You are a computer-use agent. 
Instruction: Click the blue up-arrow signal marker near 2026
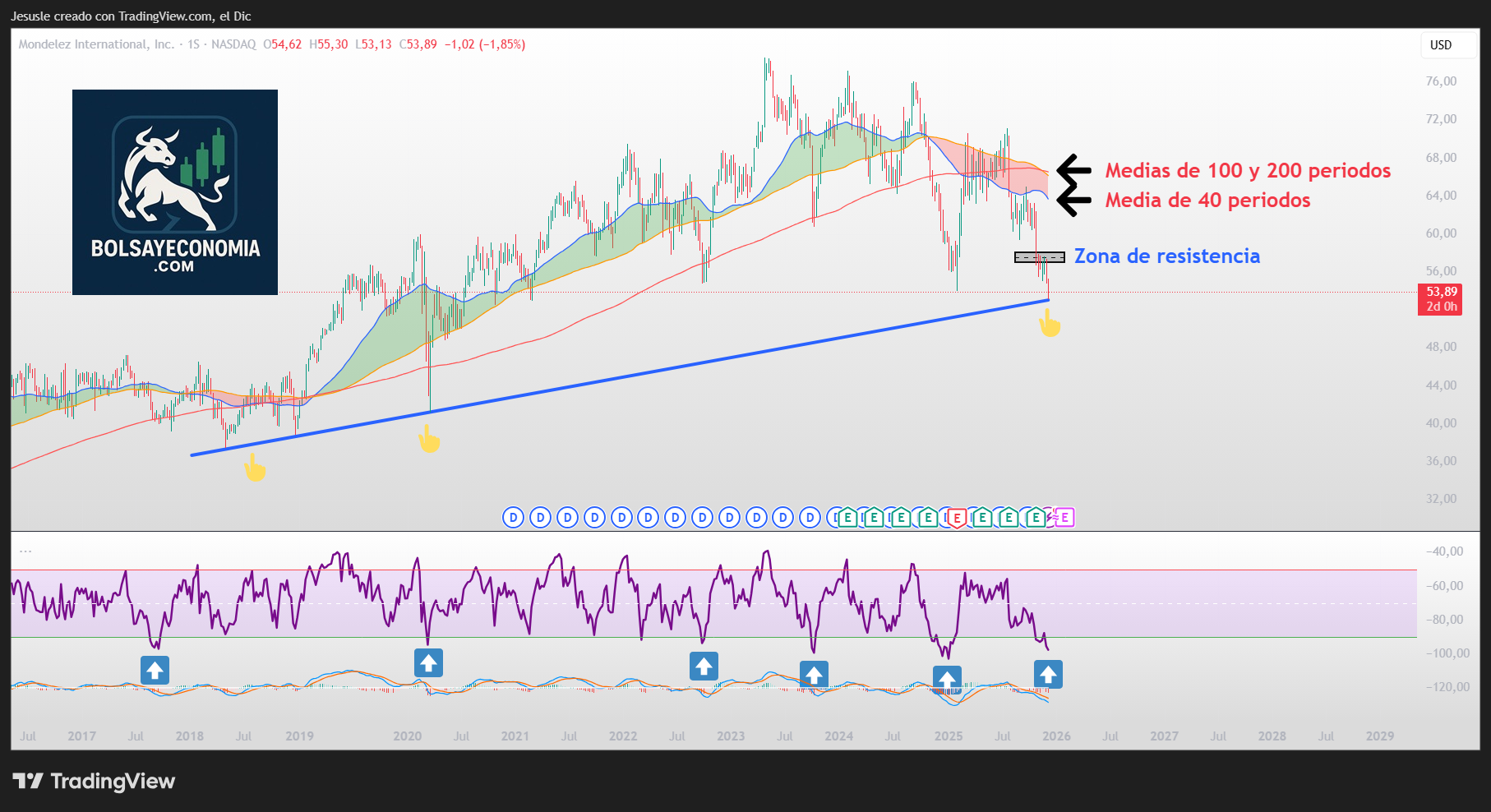1048,674
